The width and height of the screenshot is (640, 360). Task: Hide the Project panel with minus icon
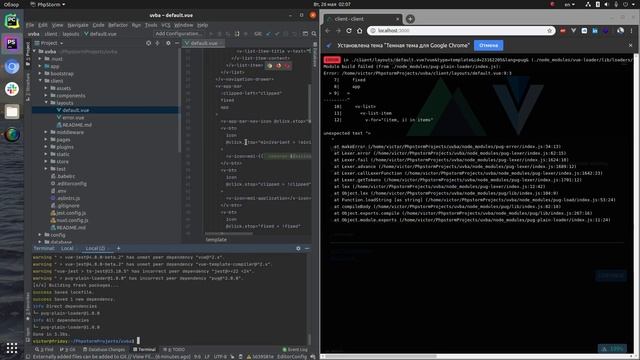pyautogui.click(x=177, y=43)
